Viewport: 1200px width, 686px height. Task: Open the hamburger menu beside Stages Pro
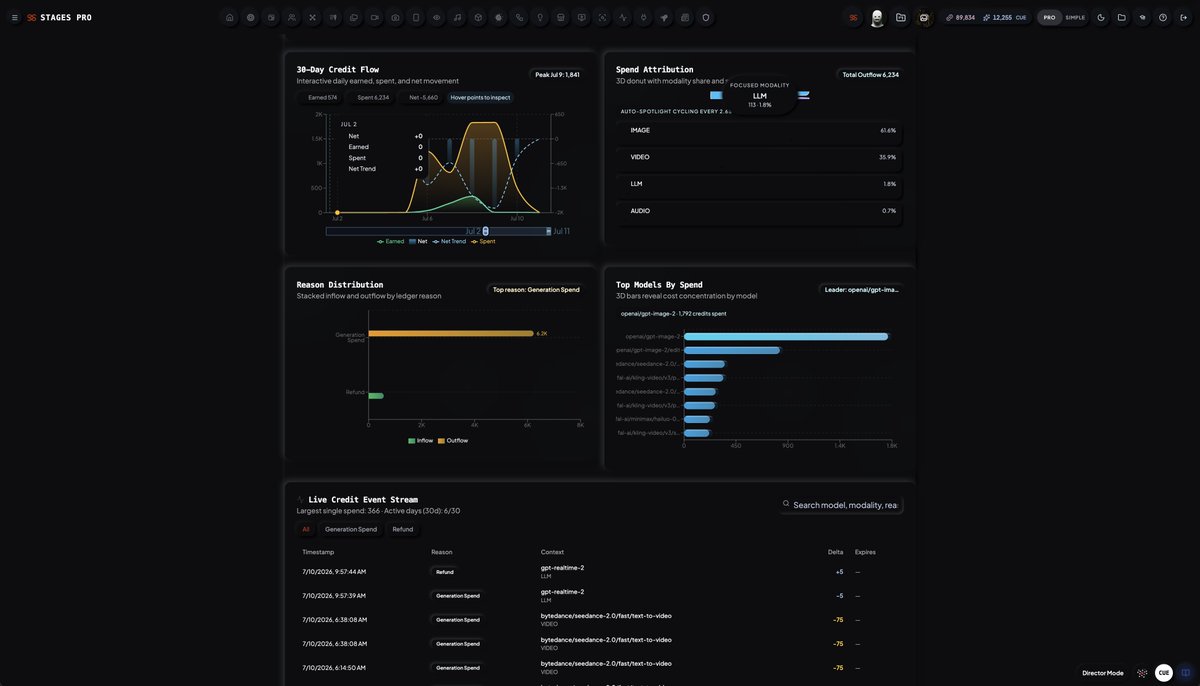click(14, 17)
